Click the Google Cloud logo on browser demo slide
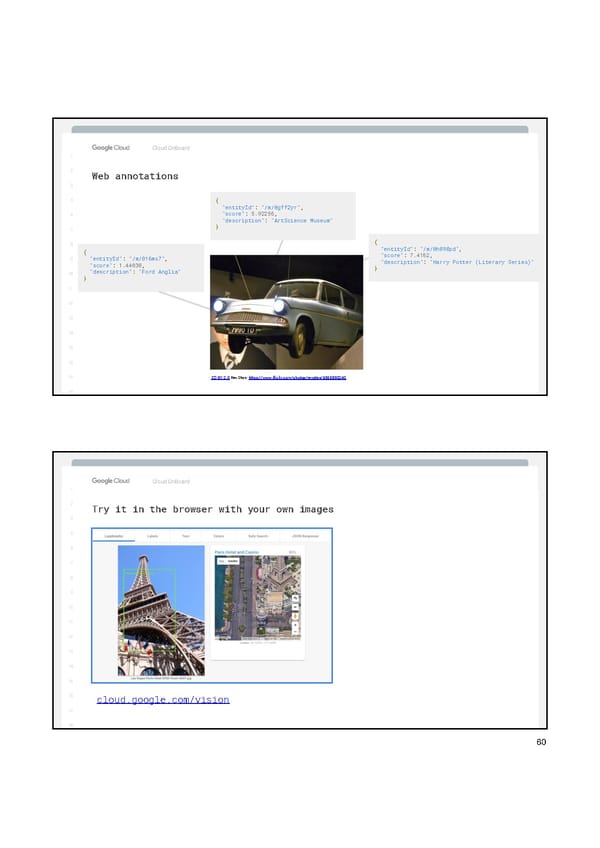This screenshot has height=848, width=600. [110, 481]
